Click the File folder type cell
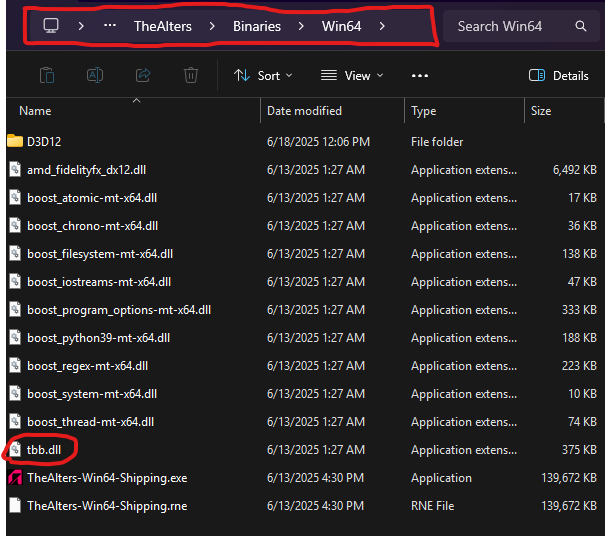 point(437,142)
